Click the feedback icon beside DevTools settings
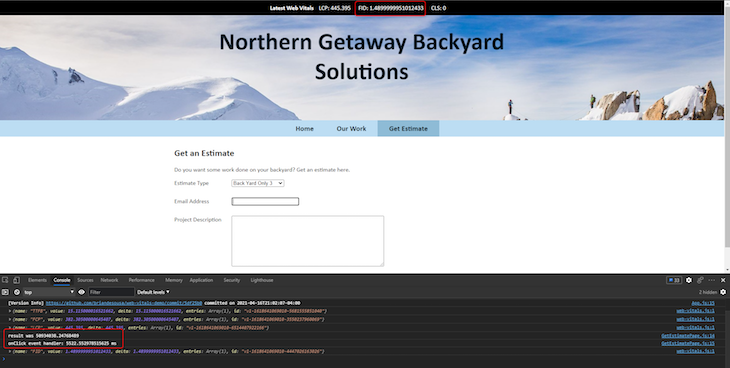 (700, 280)
